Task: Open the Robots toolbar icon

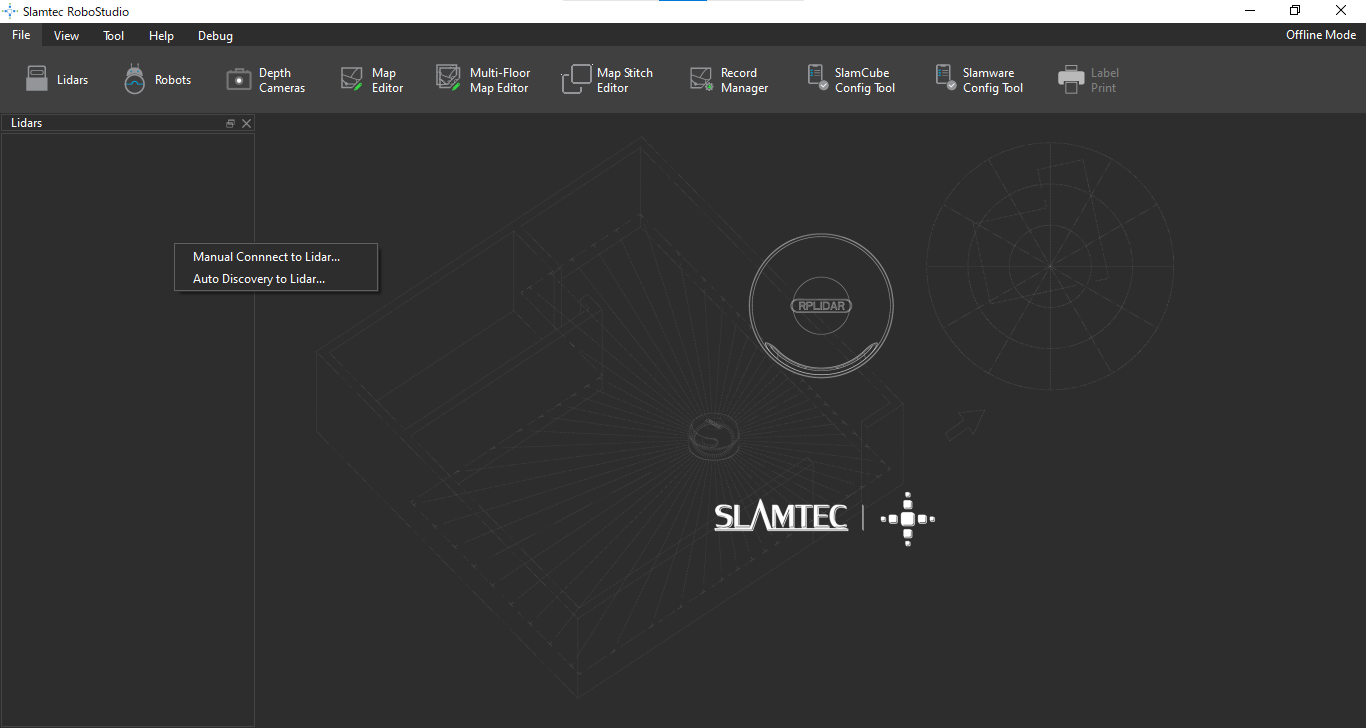Action: 135,79
